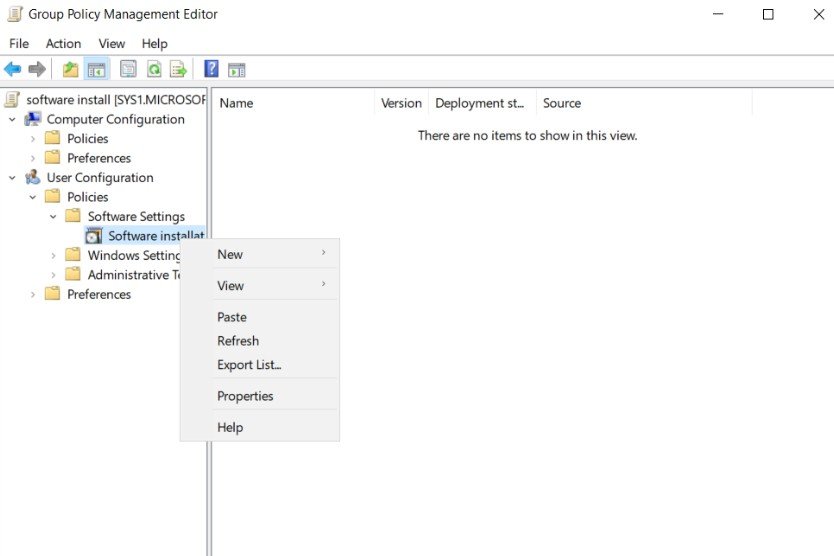The width and height of the screenshot is (834, 556).
Task: Collapse the Software Settings node
Action: pyautogui.click(x=53, y=217)
